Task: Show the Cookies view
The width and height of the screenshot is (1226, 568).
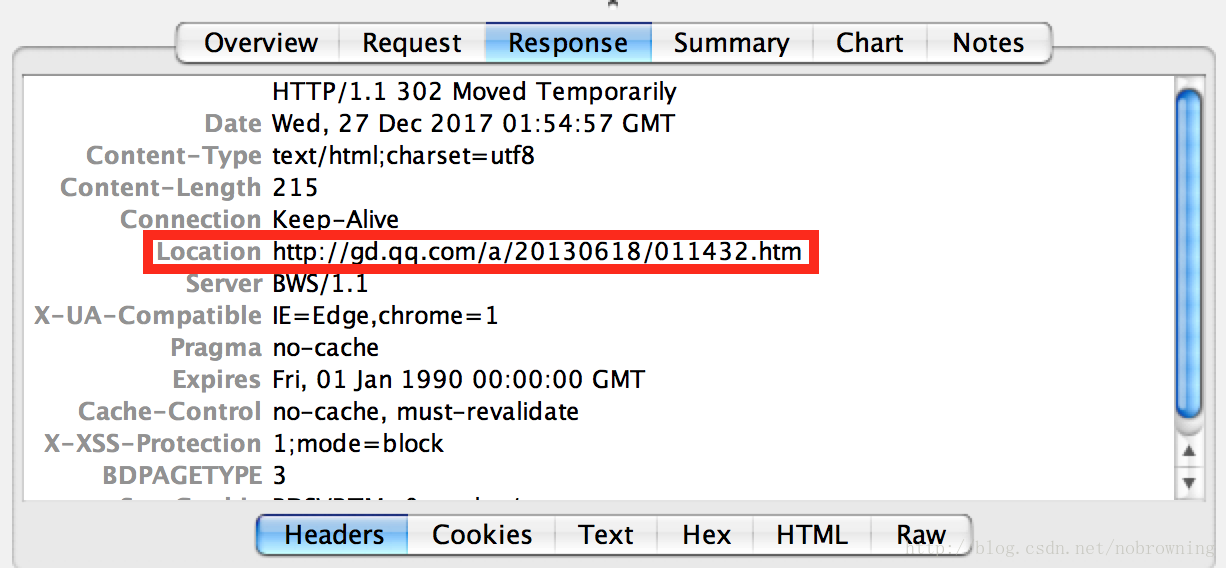Action: tap(482, 535)
